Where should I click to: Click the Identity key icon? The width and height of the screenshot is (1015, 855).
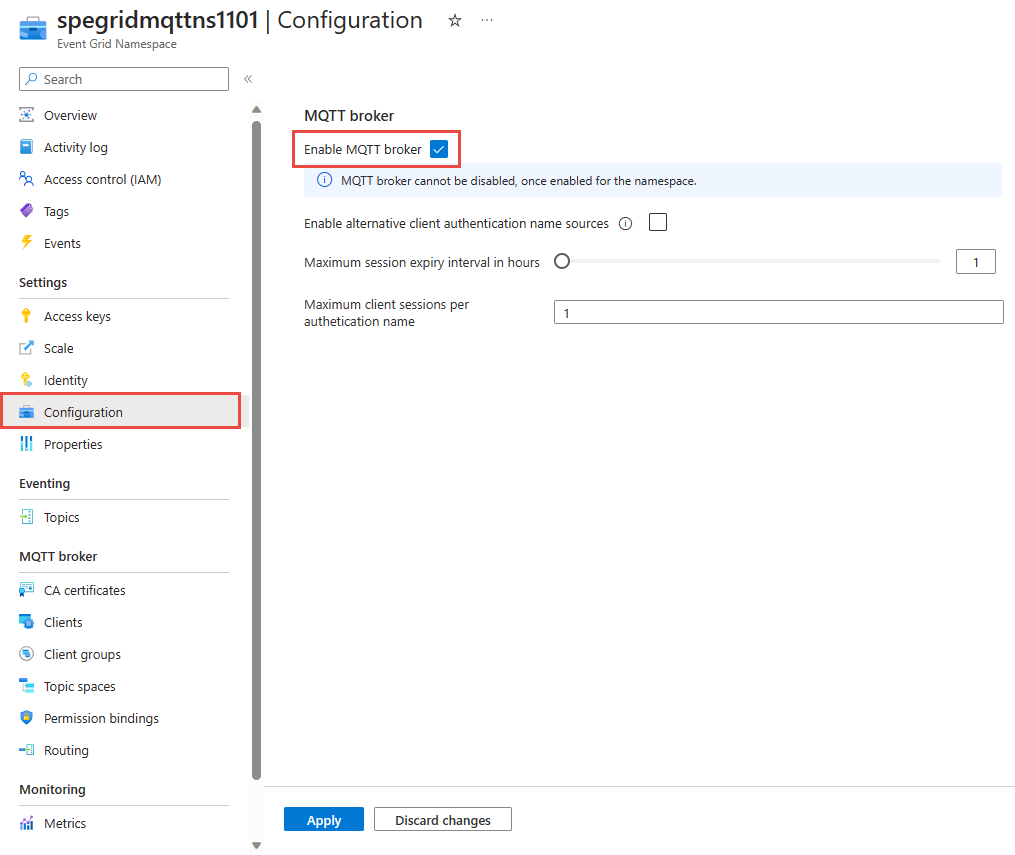pyautogui.click(x=27, y=380)
